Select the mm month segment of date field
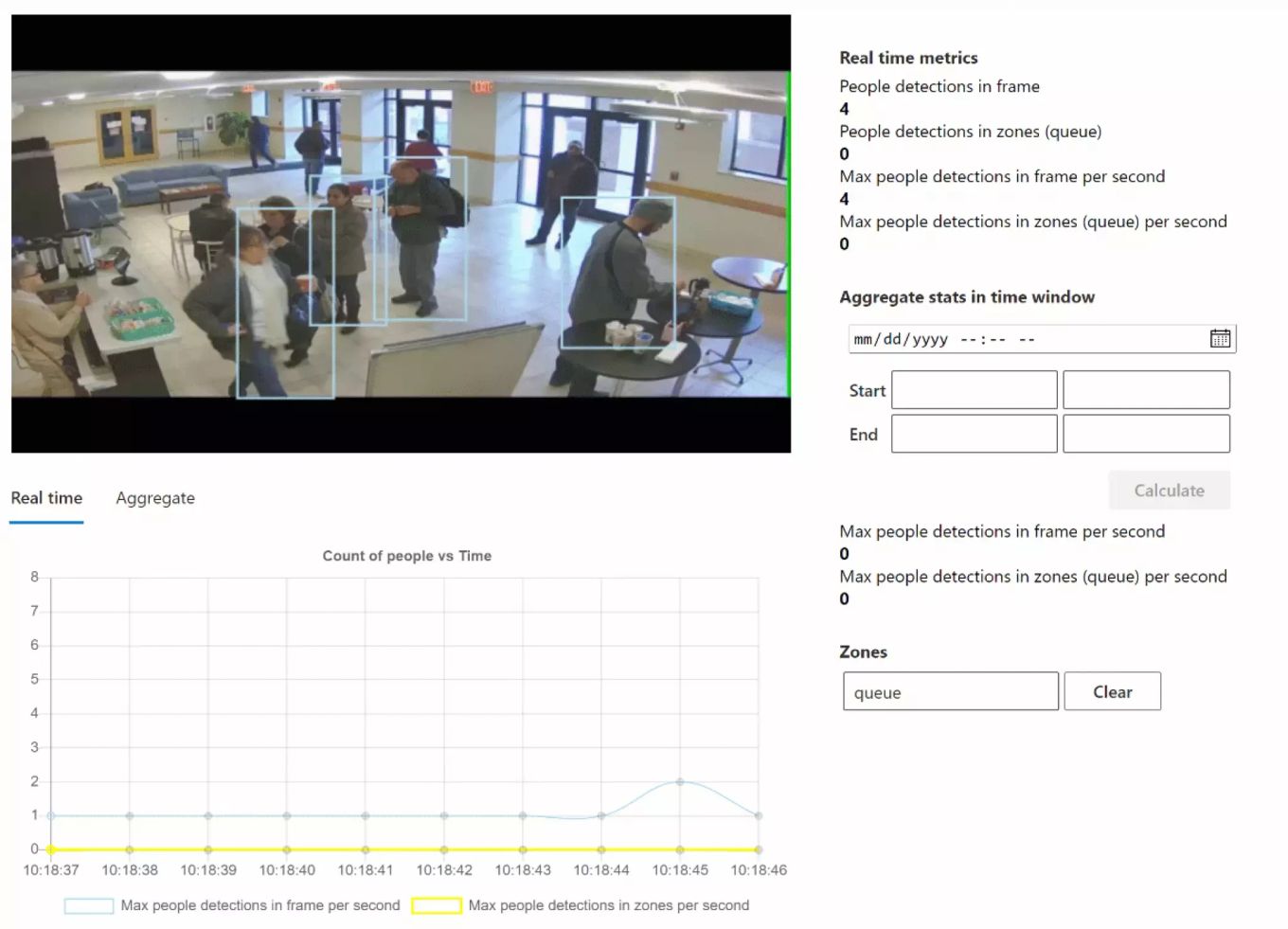Viewport: 1288px width, 929px height. pos(863,339)
